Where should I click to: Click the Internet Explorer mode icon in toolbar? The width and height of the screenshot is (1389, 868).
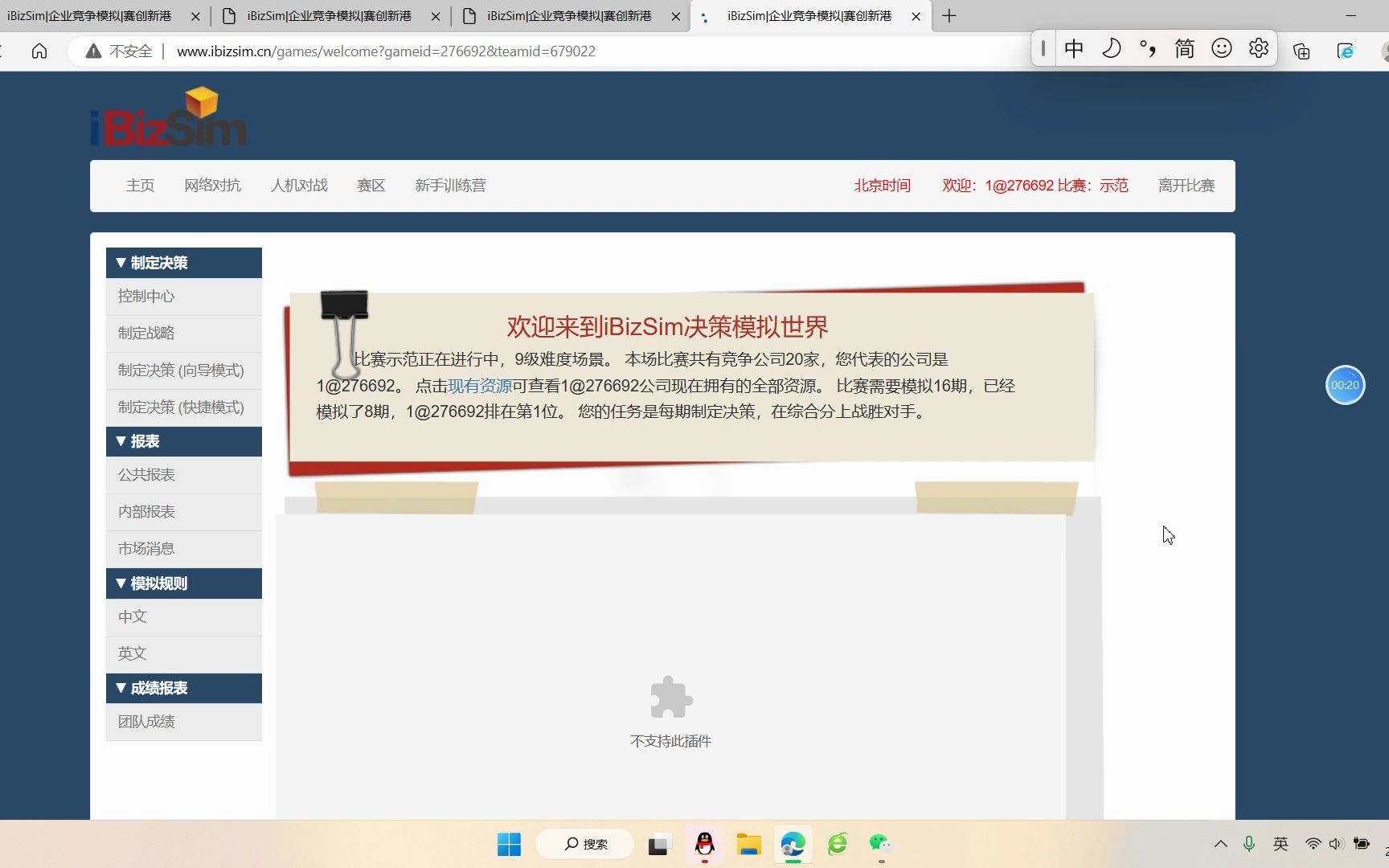[1345, 51]
